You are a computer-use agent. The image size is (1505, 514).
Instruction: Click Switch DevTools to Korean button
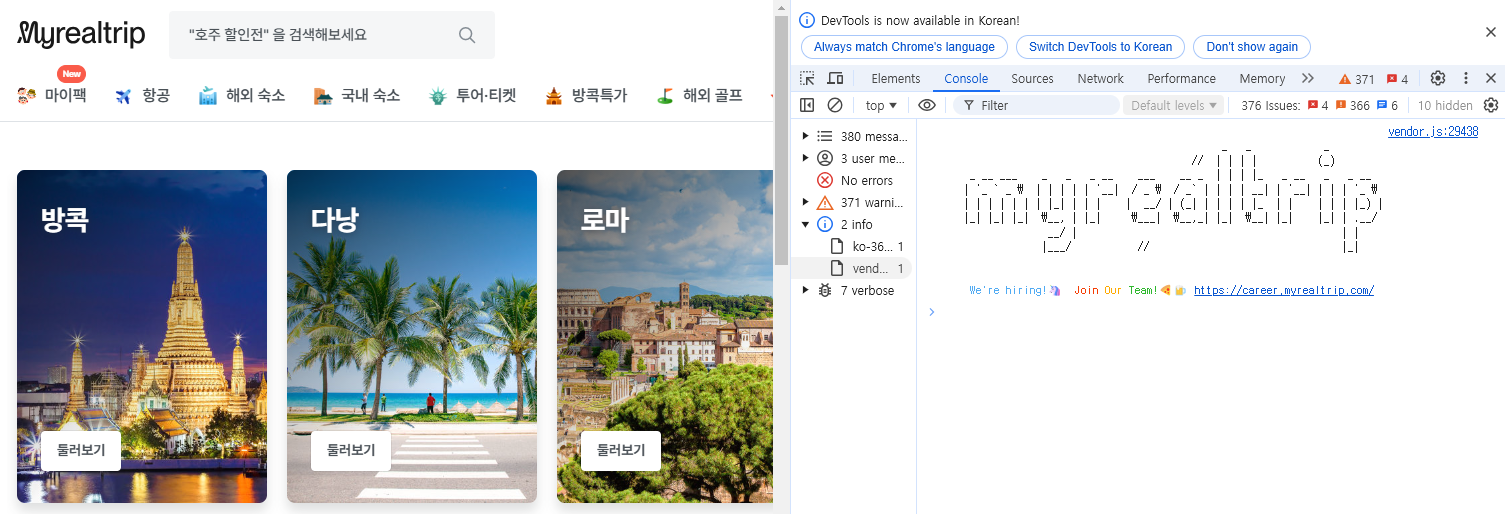pyautogui.click(x=1100, y=47)
